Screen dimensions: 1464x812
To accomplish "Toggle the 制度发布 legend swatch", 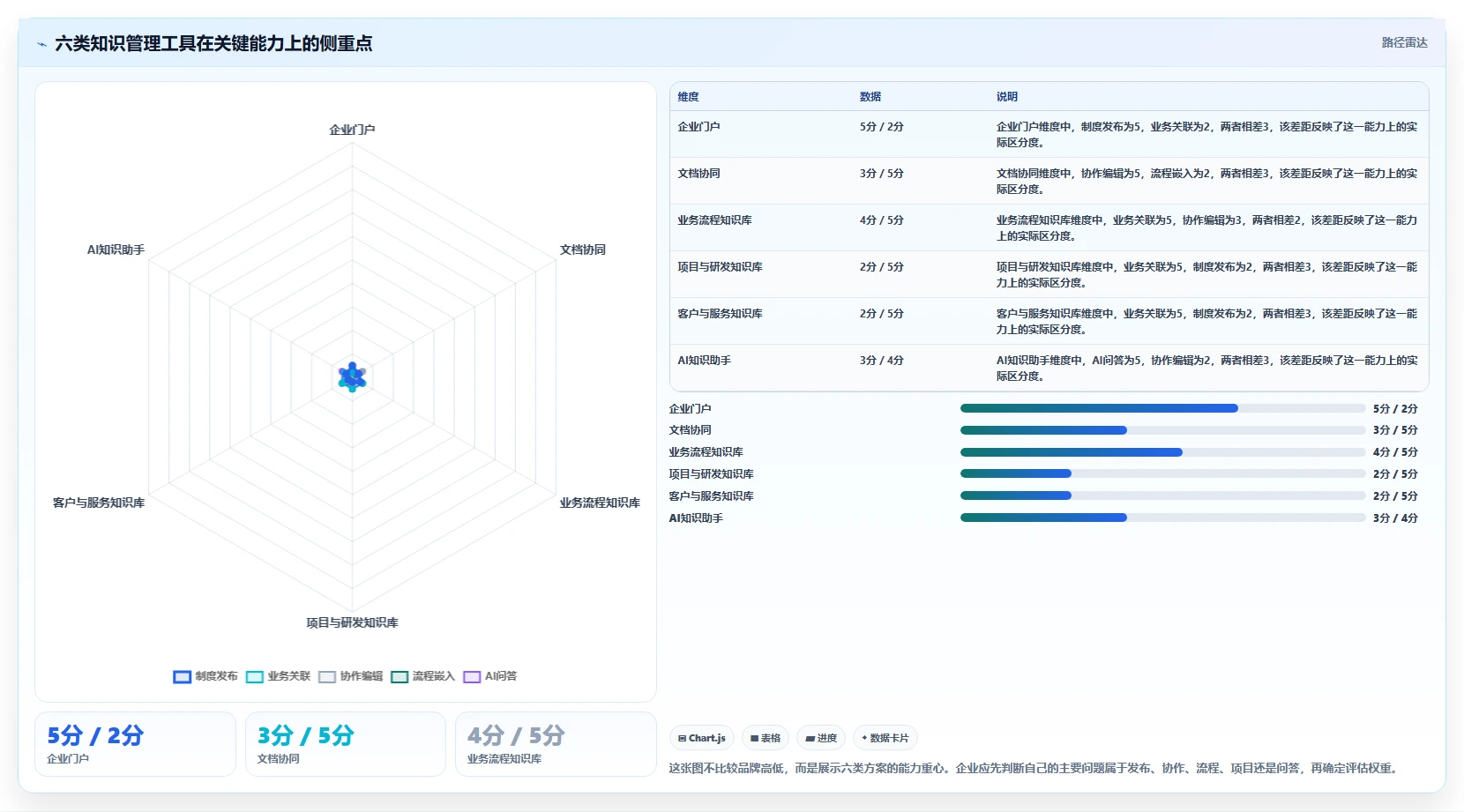I will pyautogui.click(x=183, y=677).
